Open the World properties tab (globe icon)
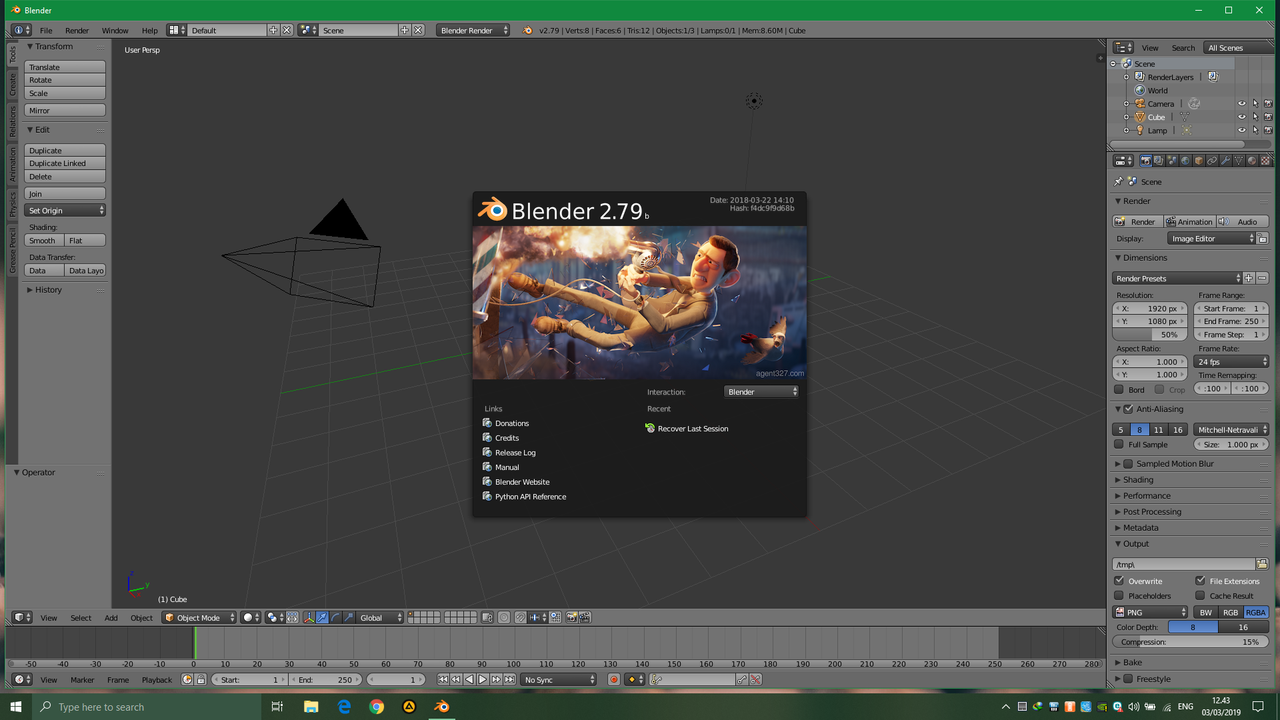Viewport: 1280px width, 720px height. pyautogui.click(x=1185, y=160)
